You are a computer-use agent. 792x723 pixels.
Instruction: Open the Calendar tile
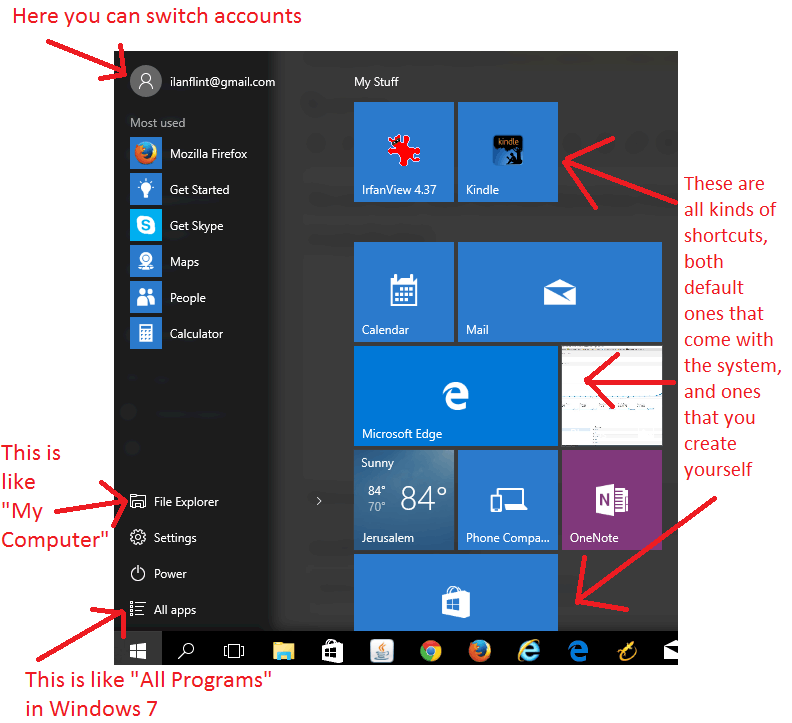tap(404, 292)
